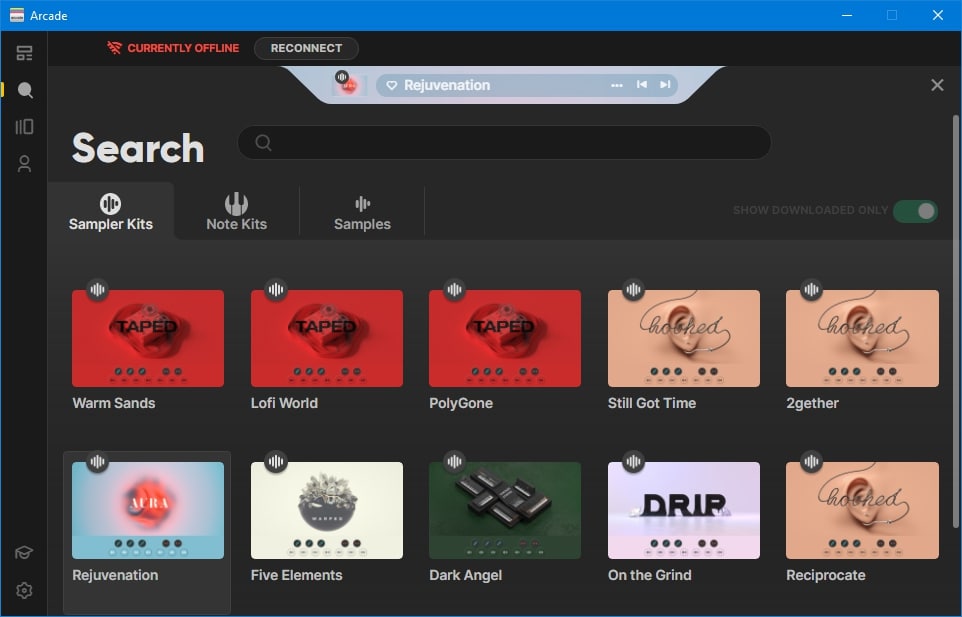Open the Five Elements kit thumbnail
The width and height of the screenshot is (962, 617).
[x=326, y=510]
